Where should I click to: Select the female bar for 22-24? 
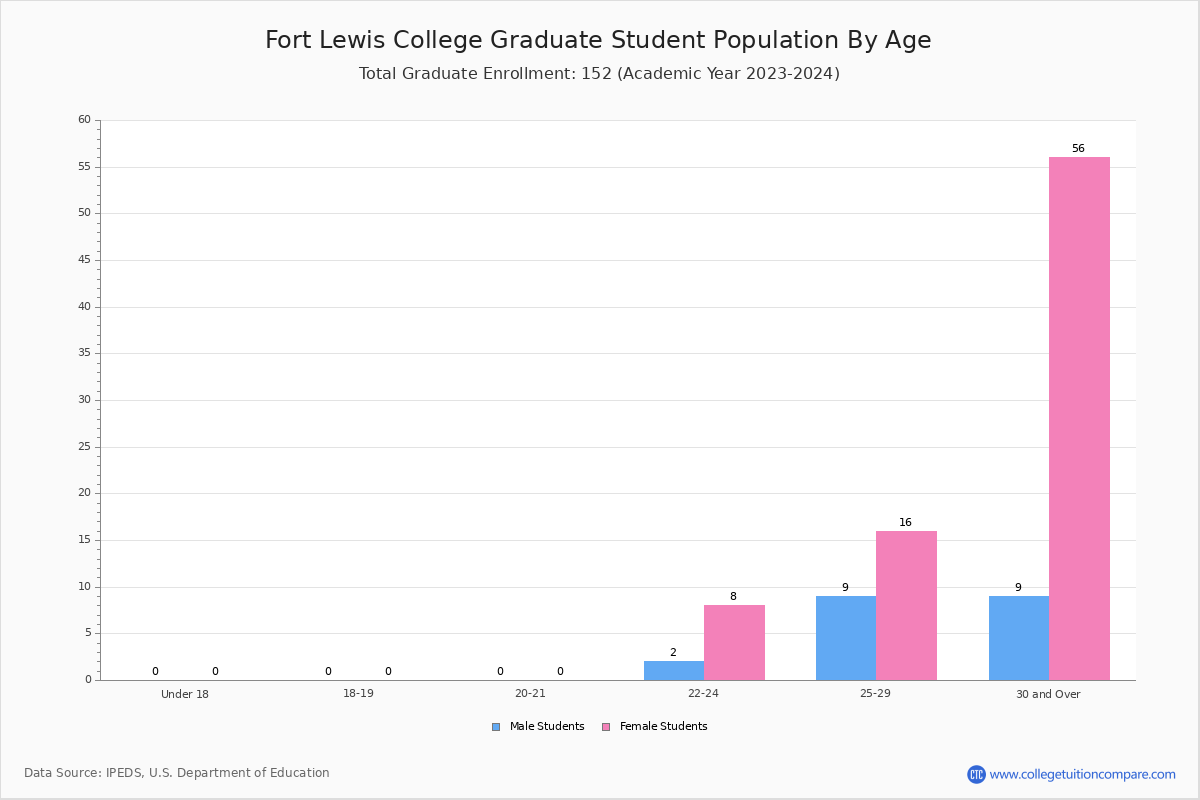[x=734, y=642]
